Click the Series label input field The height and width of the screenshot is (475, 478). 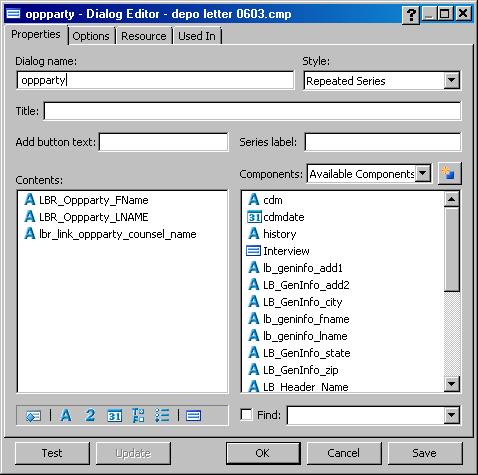(383, 142)
